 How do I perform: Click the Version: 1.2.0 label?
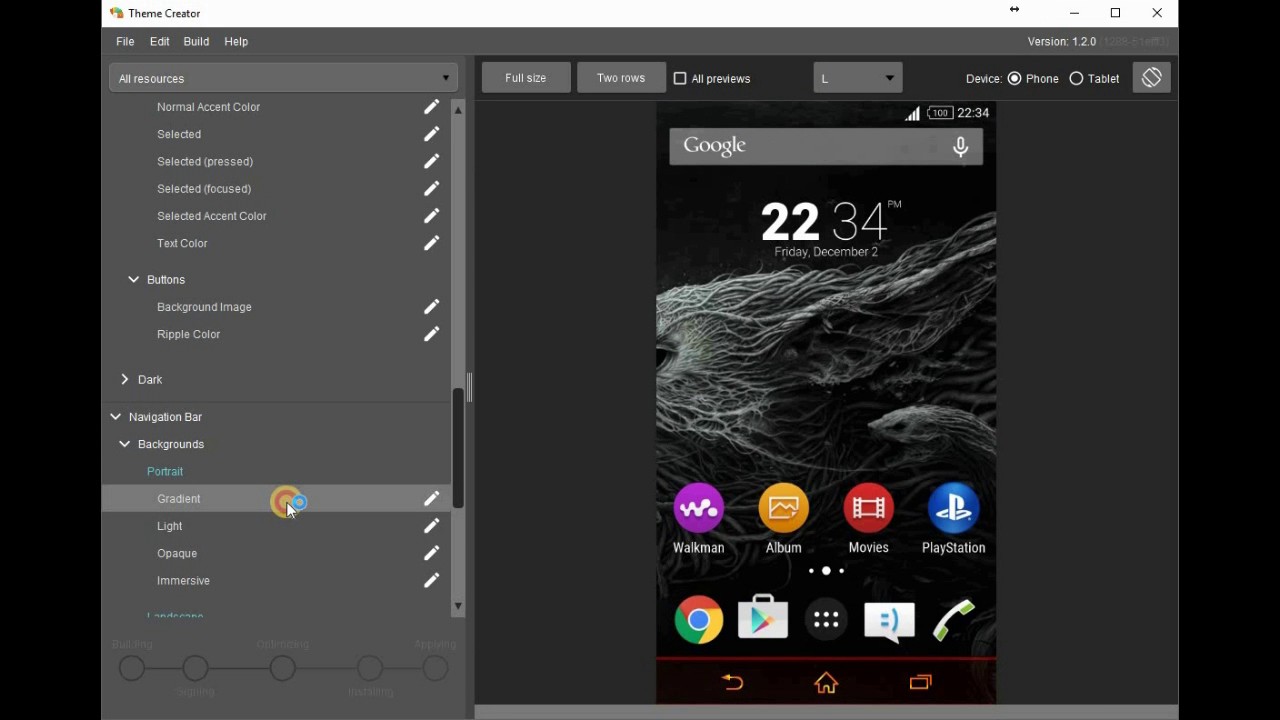pos(1062,42)
